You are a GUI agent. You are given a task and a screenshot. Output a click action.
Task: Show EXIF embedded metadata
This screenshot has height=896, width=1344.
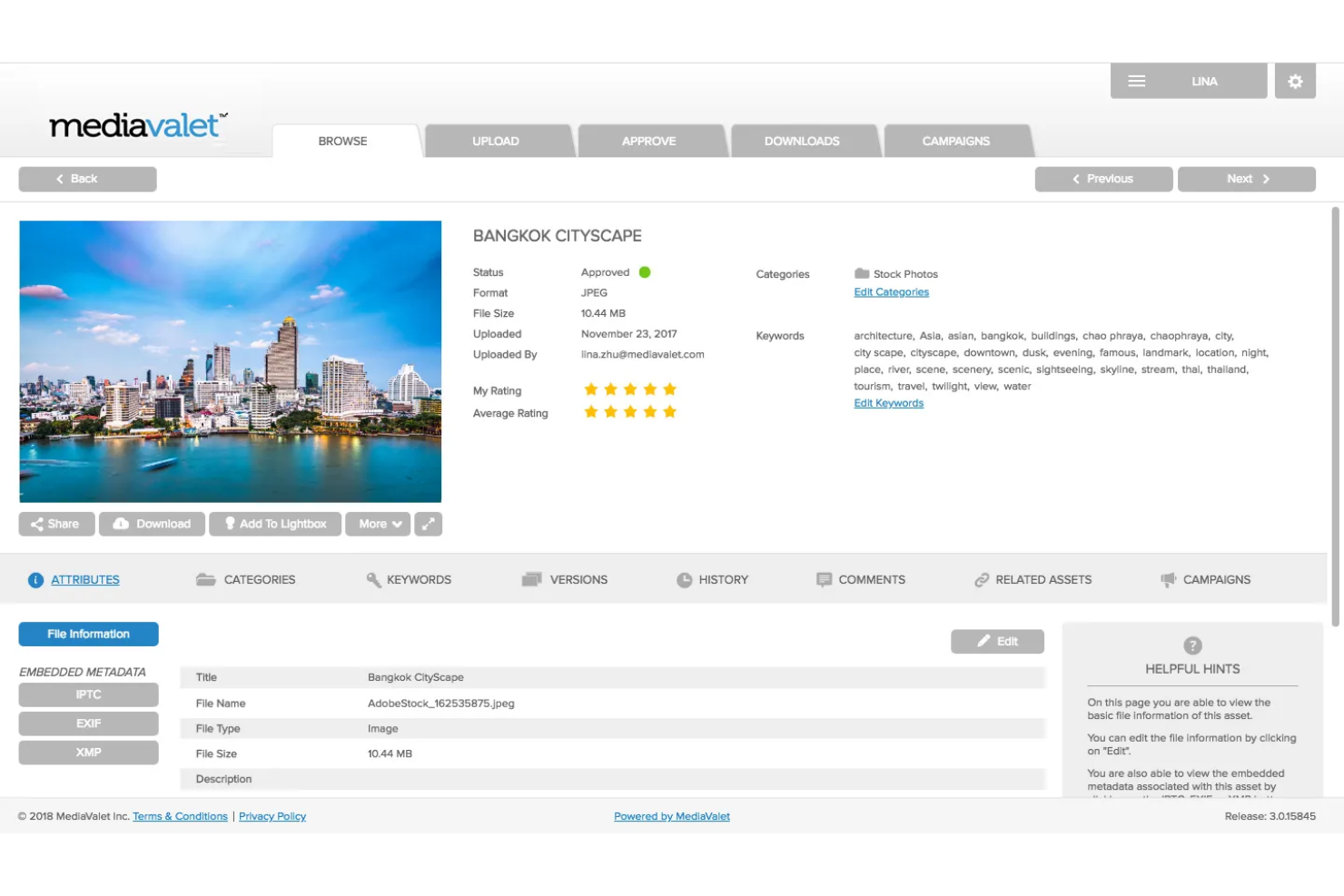click(x=88, y=724)
